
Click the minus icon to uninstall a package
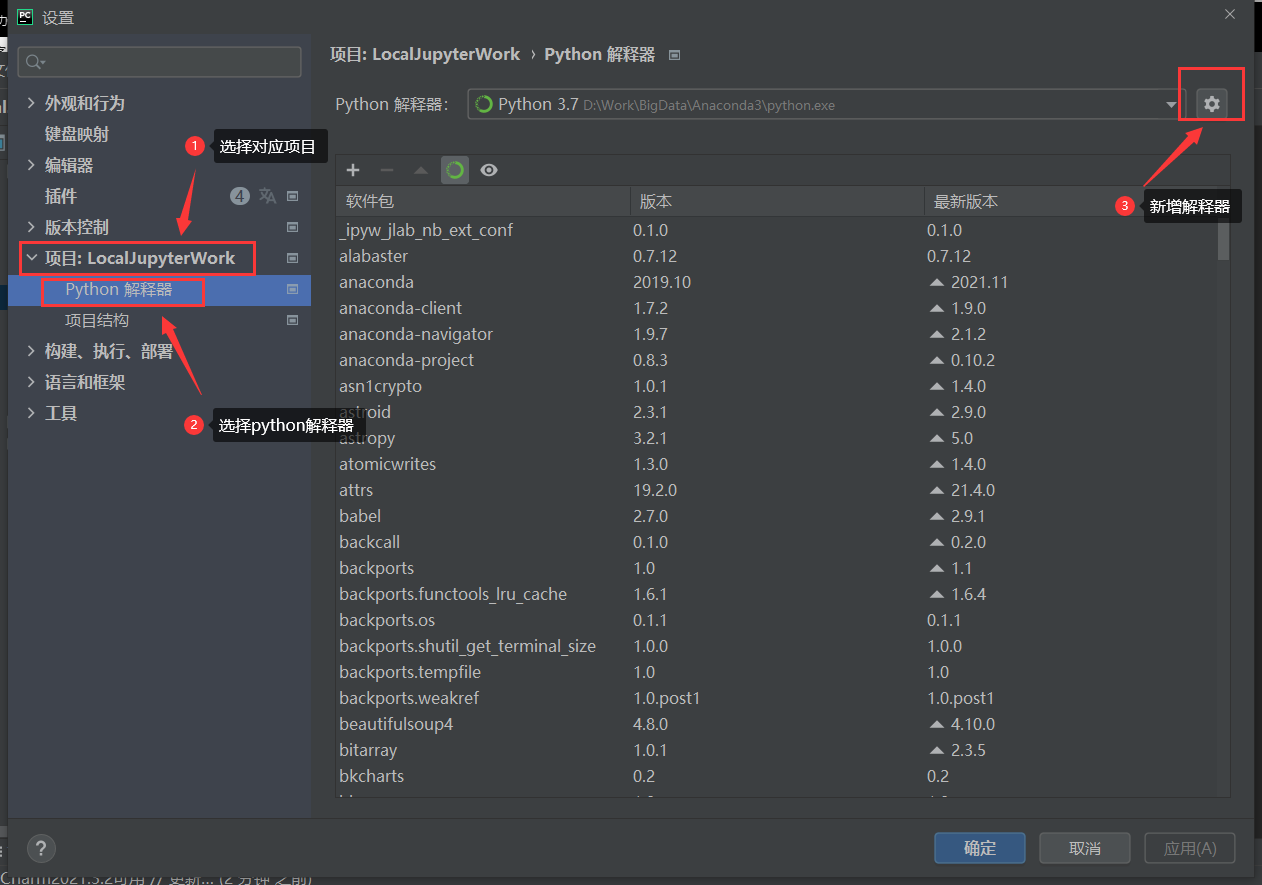click(387, 170)
